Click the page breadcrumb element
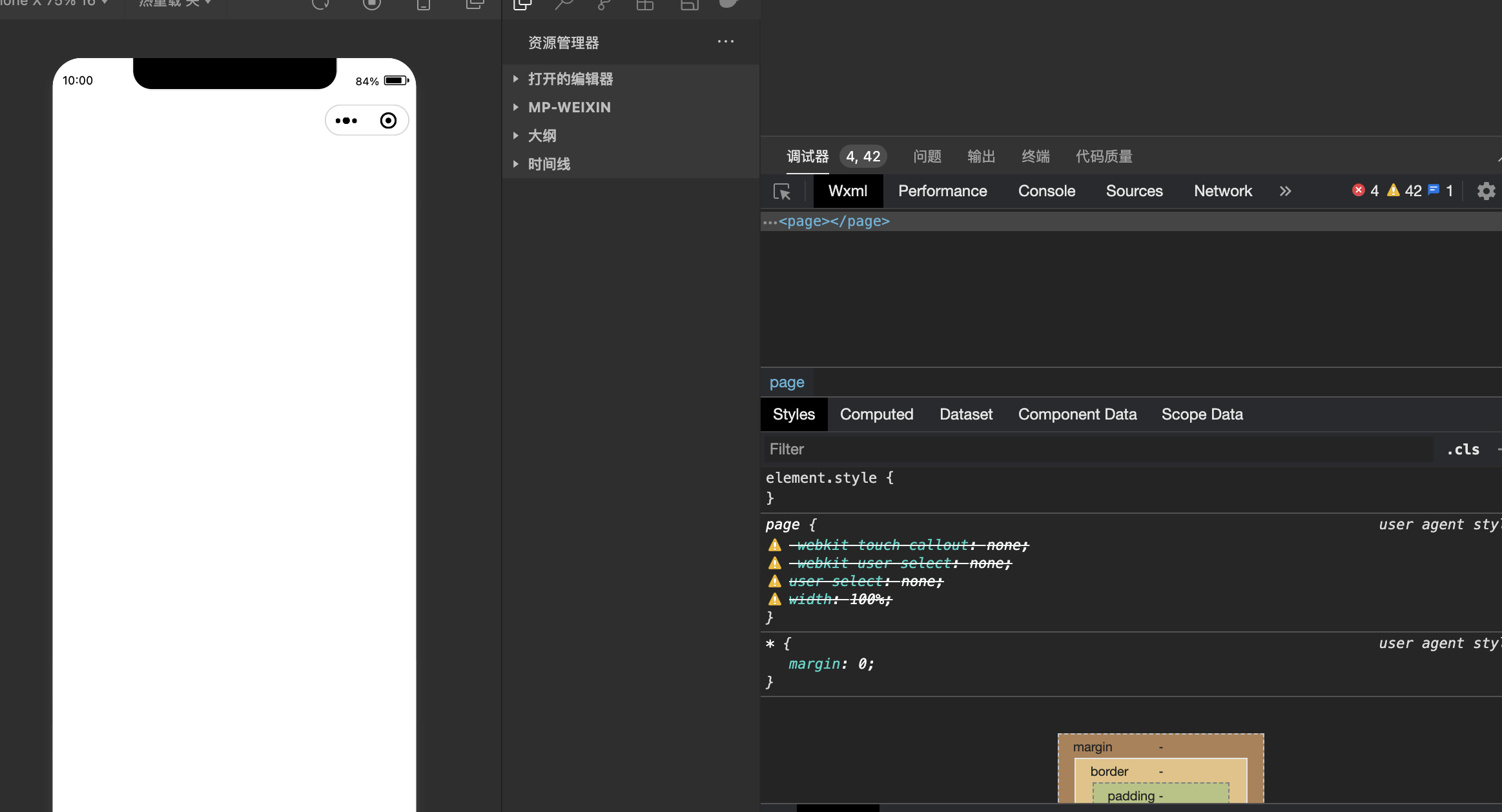Image resolution: width=1502 pixels, height=812 pixels. (787, 383)
